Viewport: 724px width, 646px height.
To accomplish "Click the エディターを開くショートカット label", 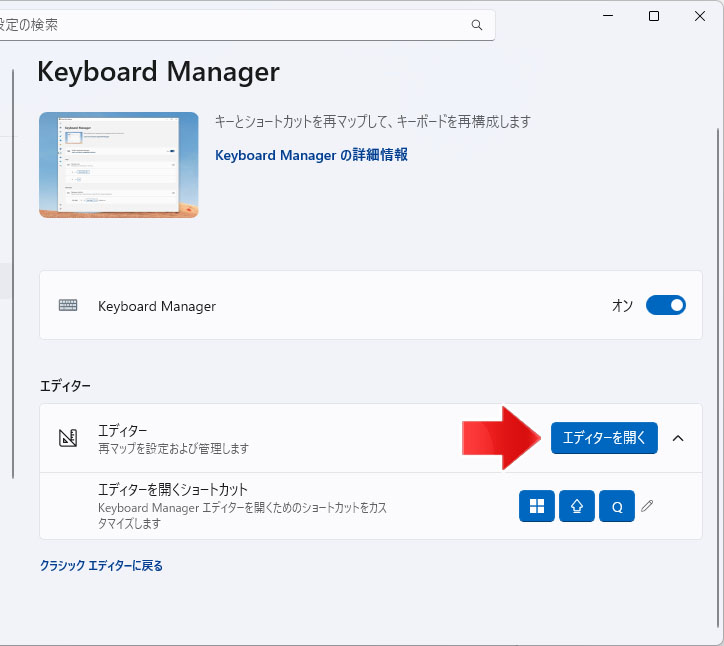I will (x=173, y=489).
